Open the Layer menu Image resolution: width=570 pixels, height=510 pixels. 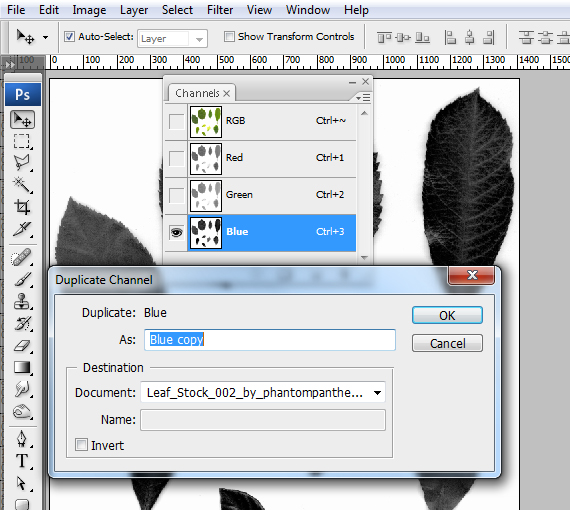(134, 10)
